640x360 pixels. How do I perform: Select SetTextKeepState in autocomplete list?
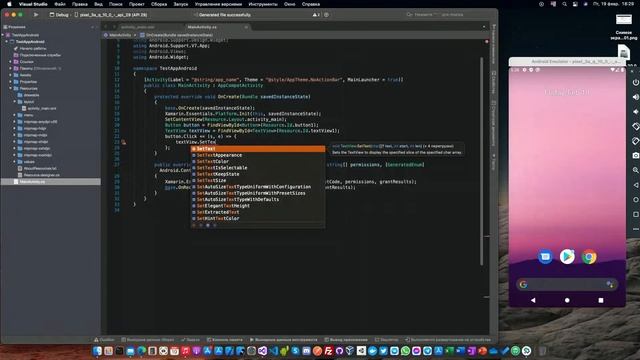pos(258,174)
